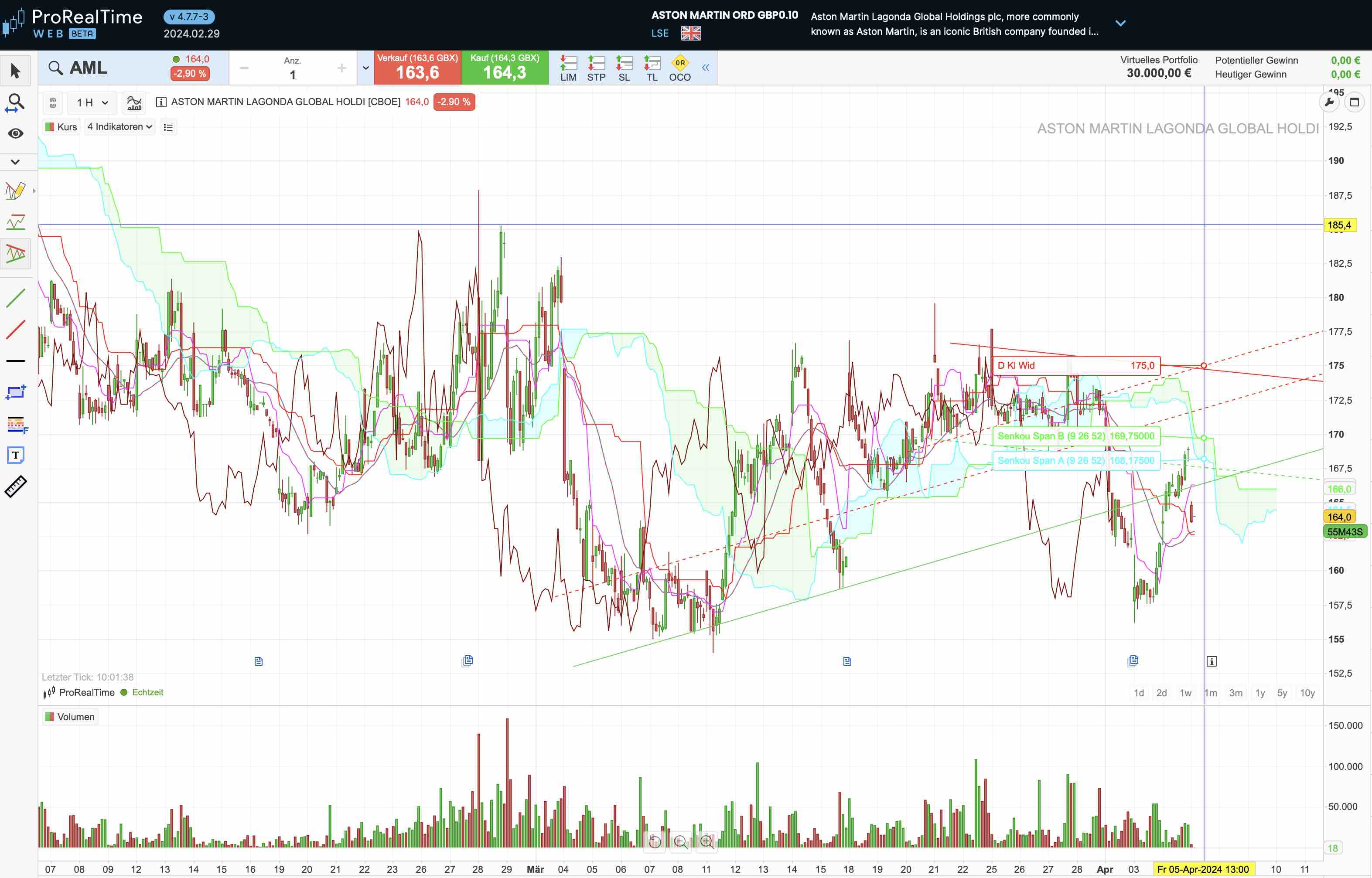The width and height of the screenshot is (1372, 878).
Task: Switch chart range to 1m
Action: tap(1210, 693)
